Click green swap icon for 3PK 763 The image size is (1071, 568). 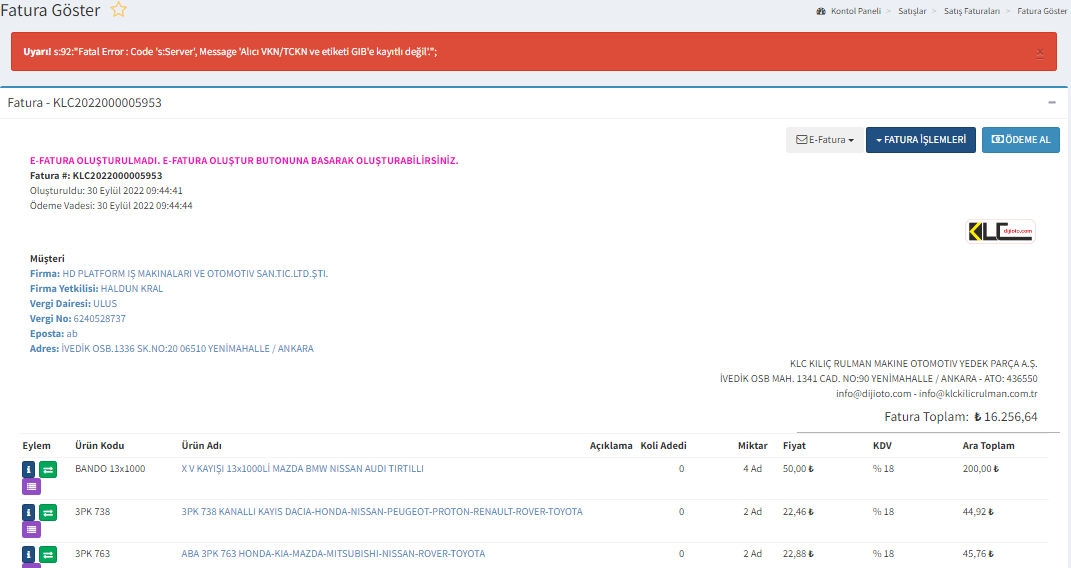click(49, 554)
